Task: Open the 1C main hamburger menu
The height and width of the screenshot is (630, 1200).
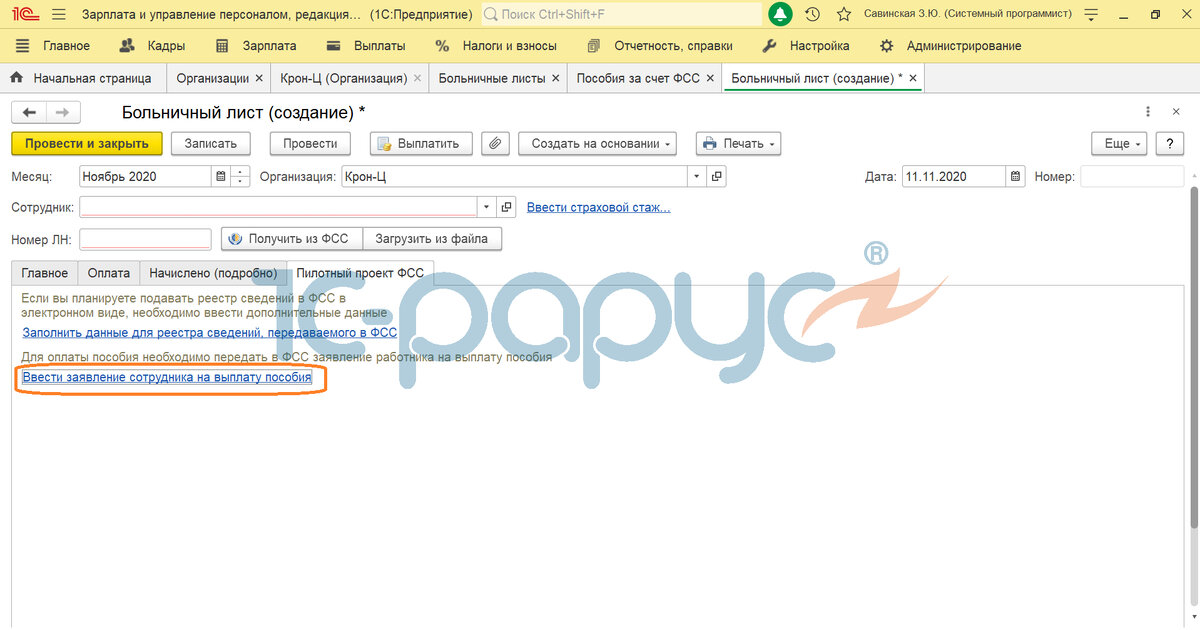Action: coord(59,14)
